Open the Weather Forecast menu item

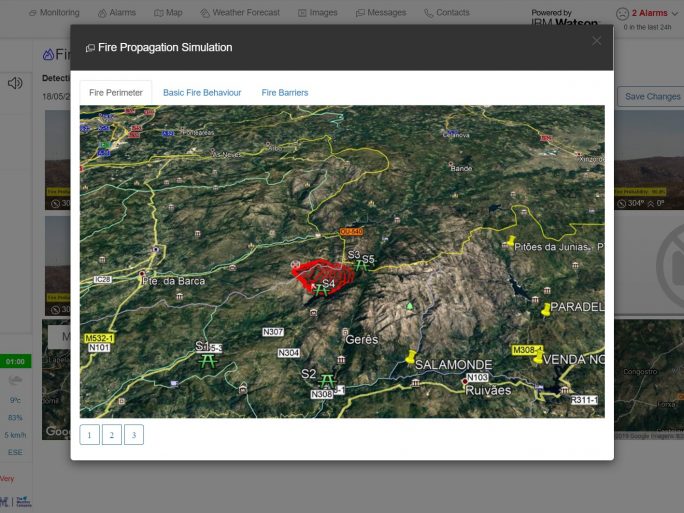point(240,13)
